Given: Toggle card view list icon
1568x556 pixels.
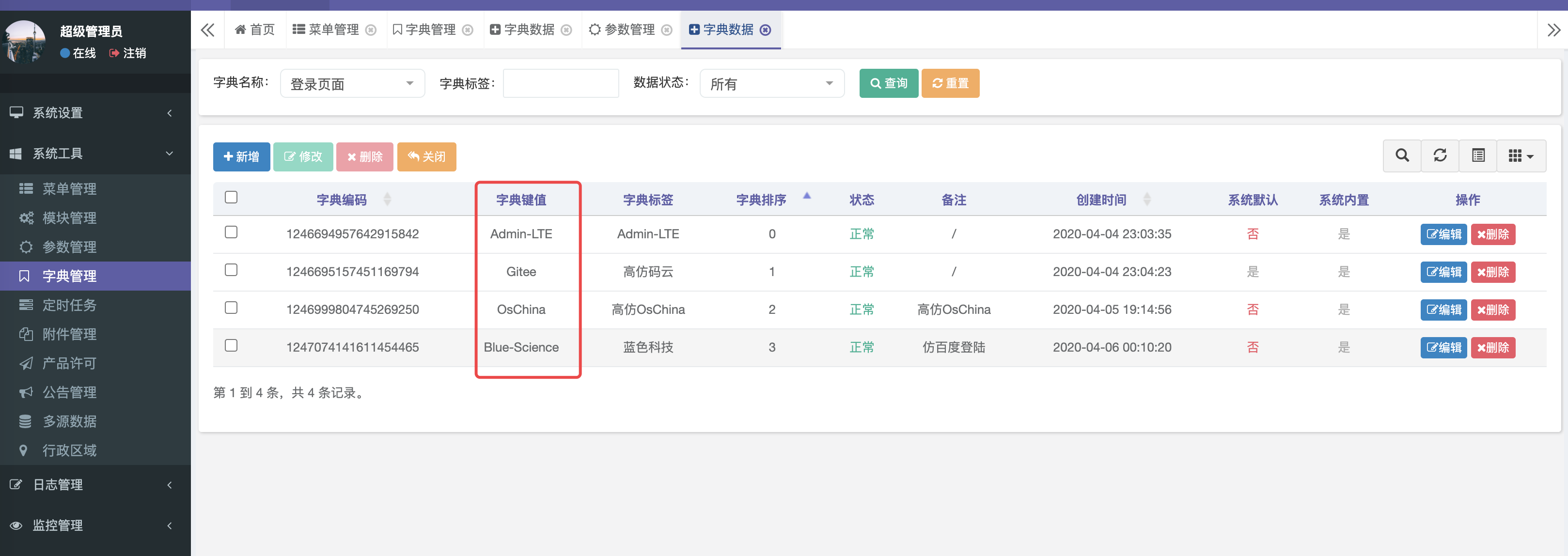Looking at the screenshot, I should (x=1478, y=156).
